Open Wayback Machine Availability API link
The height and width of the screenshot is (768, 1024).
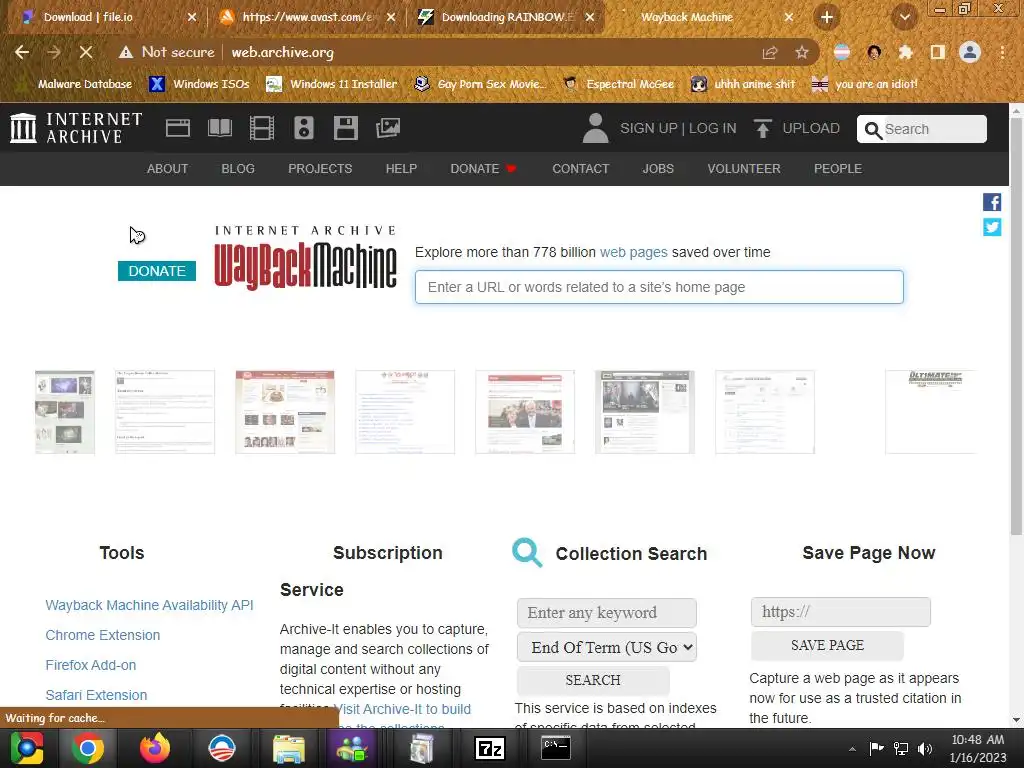coord(150,605)
